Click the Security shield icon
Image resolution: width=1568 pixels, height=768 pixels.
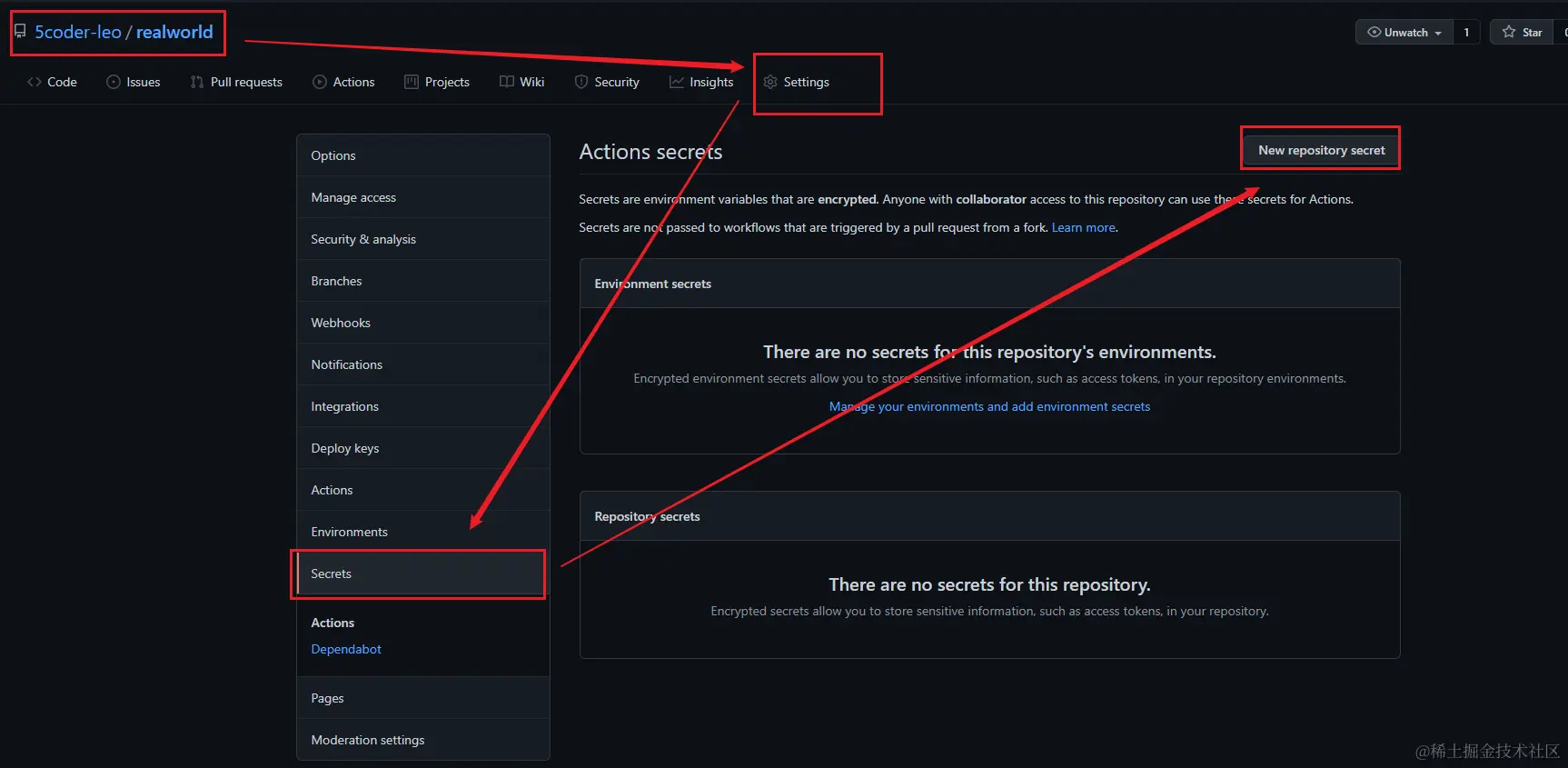581,82
